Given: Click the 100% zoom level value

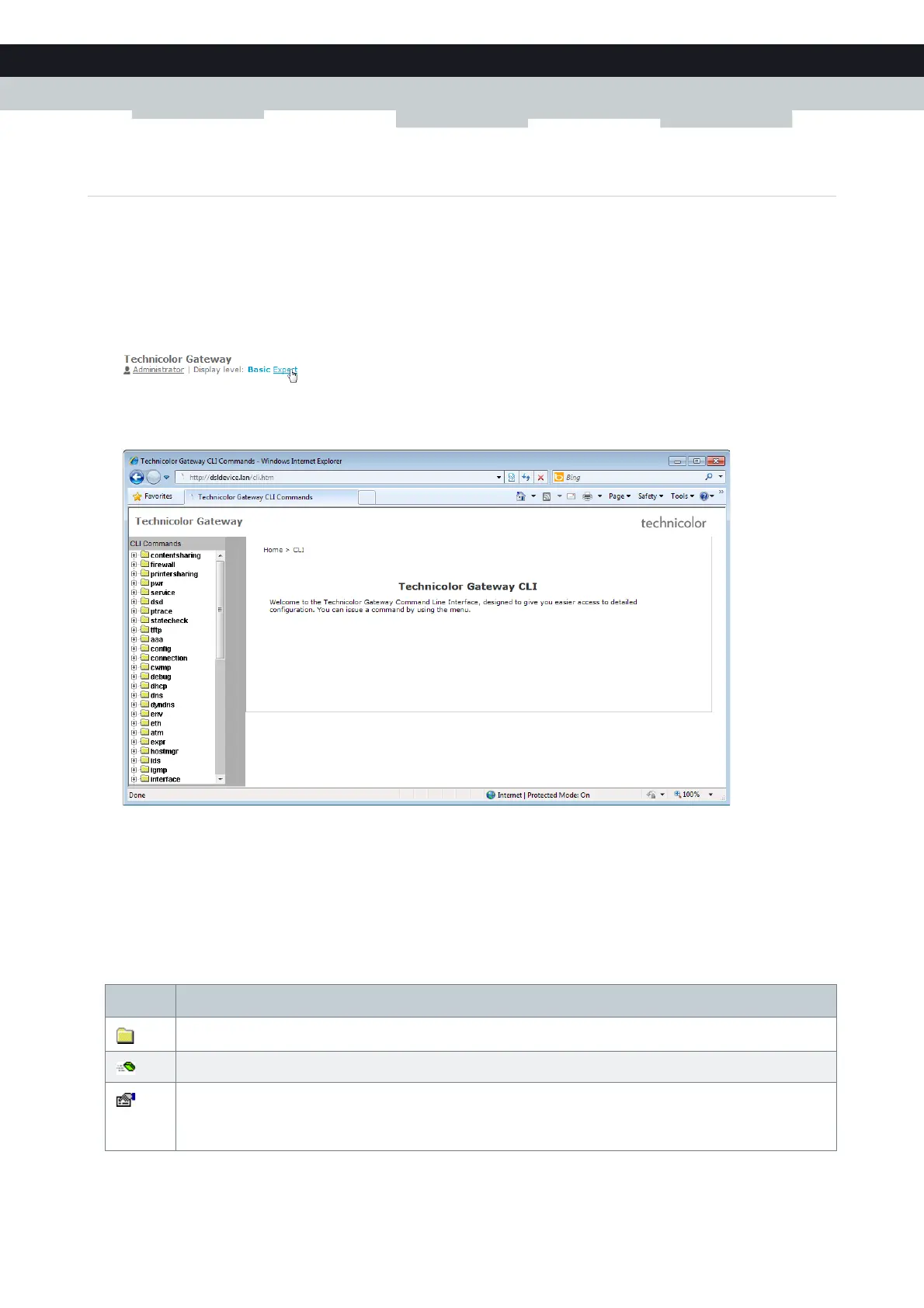Looking at the screenshot, I should coord(691,795).
